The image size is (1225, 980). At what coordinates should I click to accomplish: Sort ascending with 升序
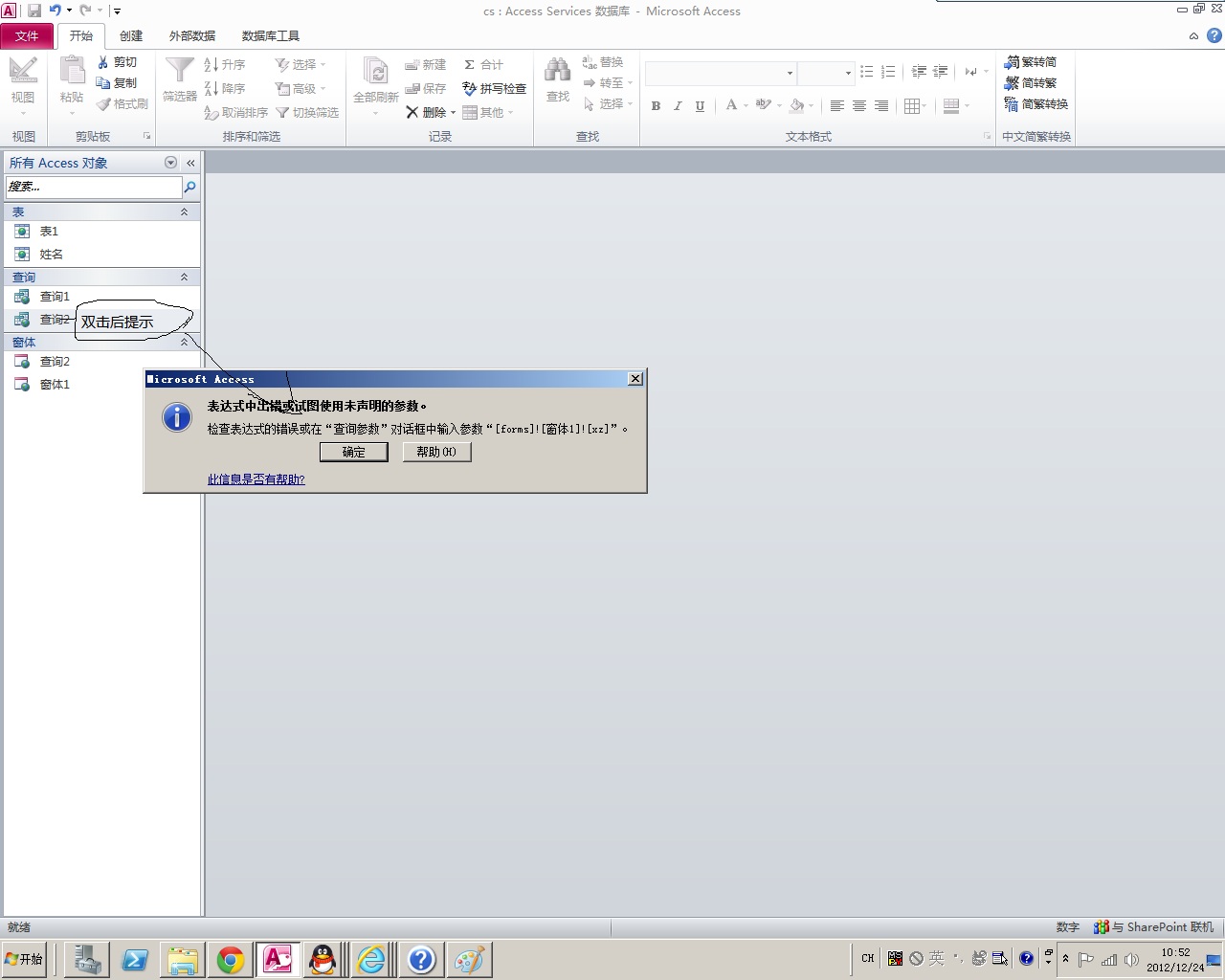point(225,64)
